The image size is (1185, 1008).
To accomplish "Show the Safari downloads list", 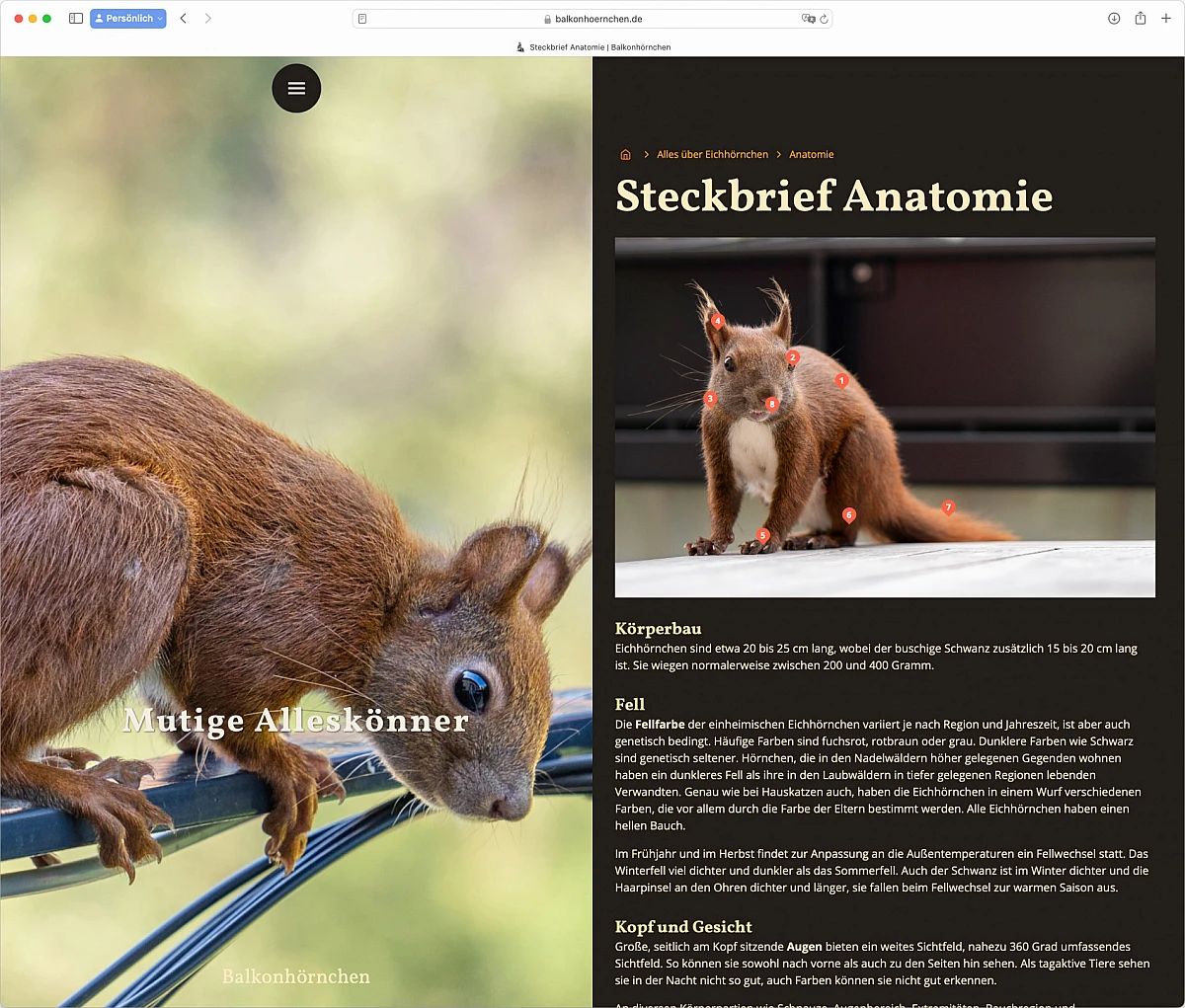I will click(1114, 19).
